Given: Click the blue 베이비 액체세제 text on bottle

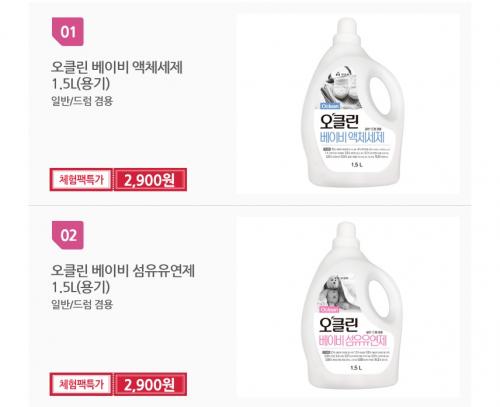Looking at the screenshot, I should click(352, 137).
